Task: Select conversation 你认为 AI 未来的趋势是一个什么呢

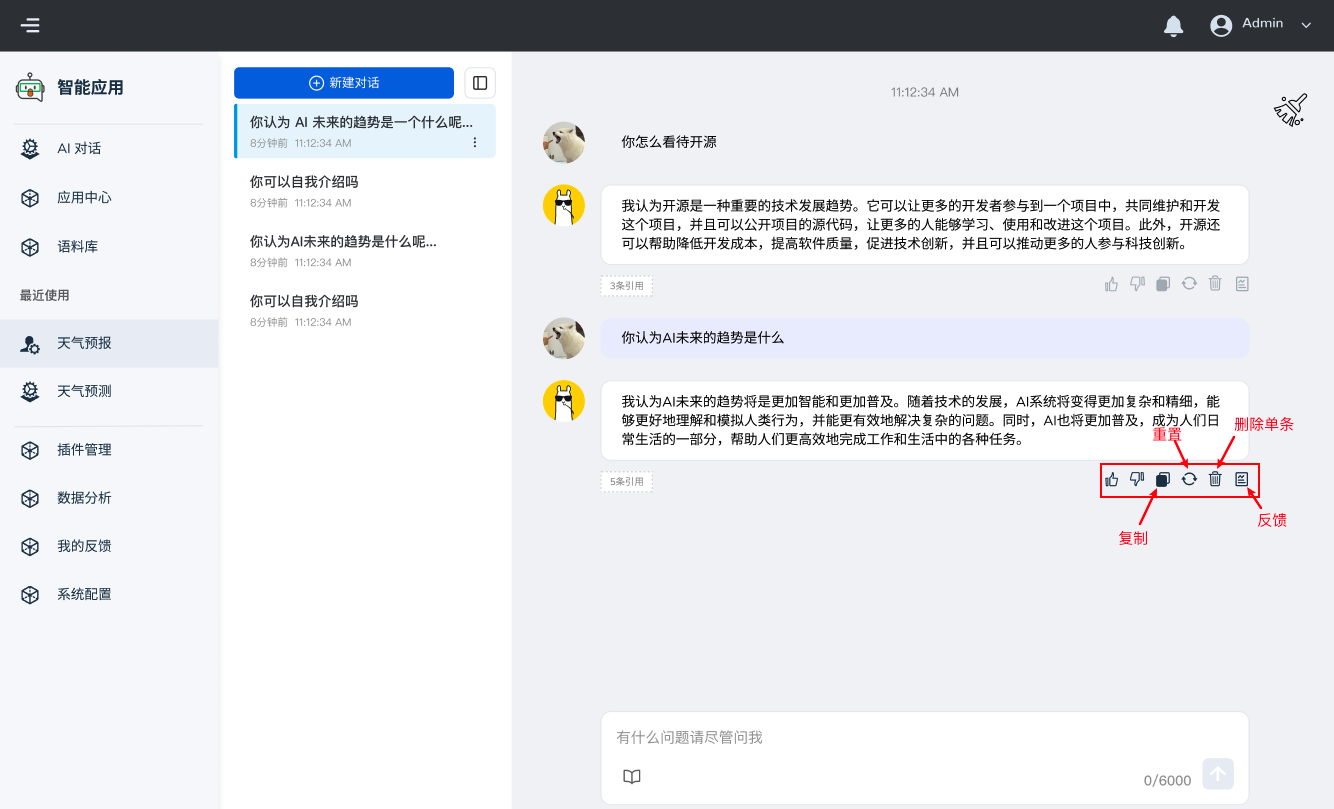Action: point(365,131)
